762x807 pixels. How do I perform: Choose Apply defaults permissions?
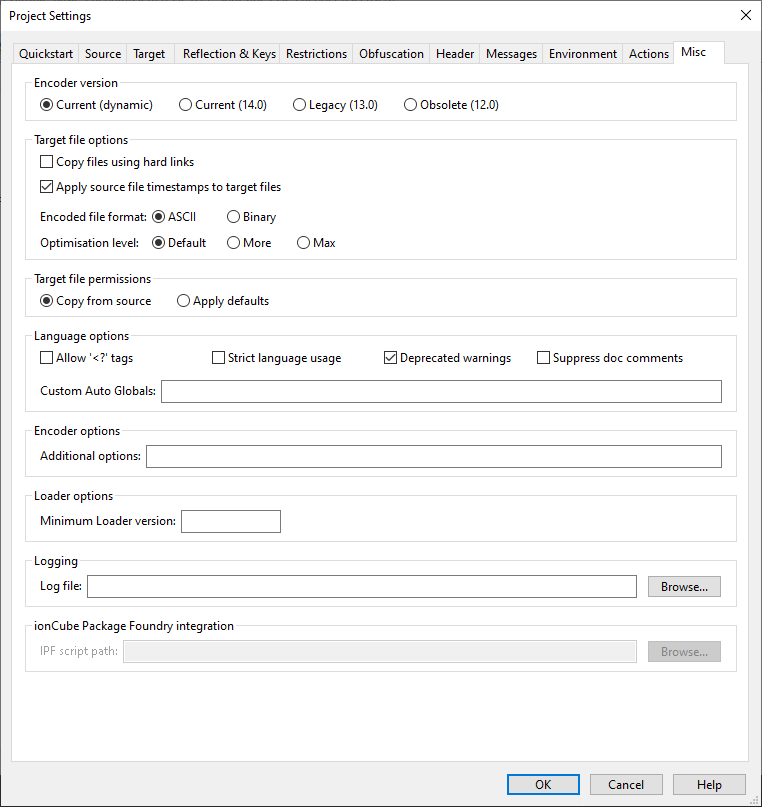click(x=223, y=301)
